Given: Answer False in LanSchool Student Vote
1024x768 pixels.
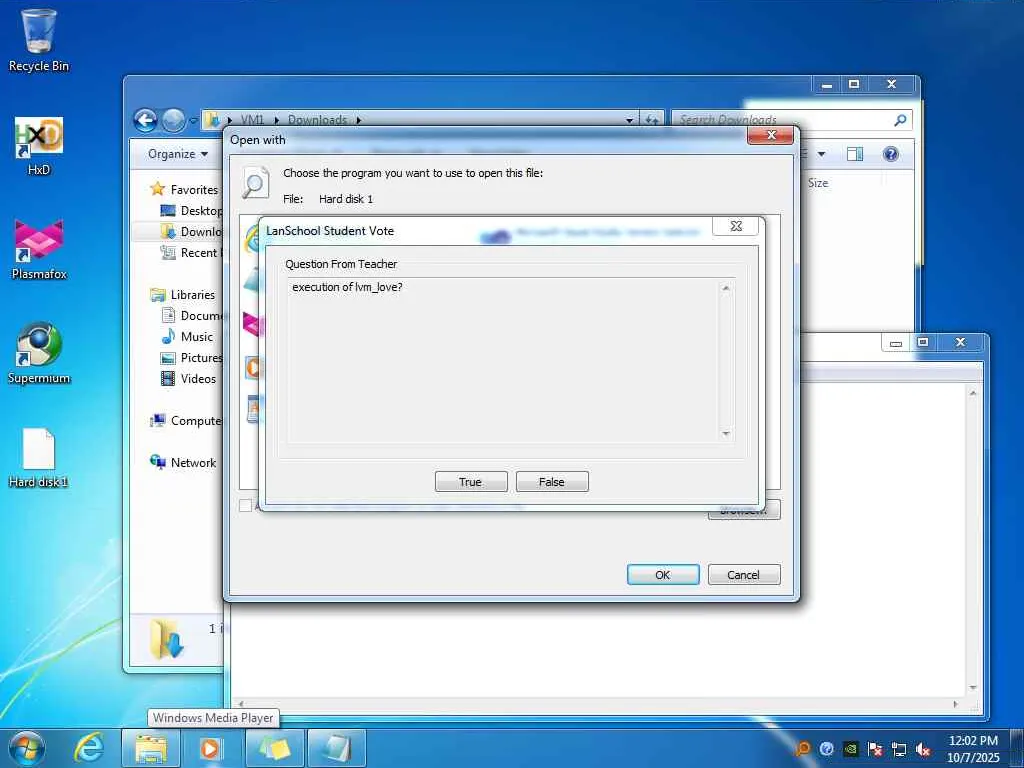Looking at the screenshot, I should [552, 482].
